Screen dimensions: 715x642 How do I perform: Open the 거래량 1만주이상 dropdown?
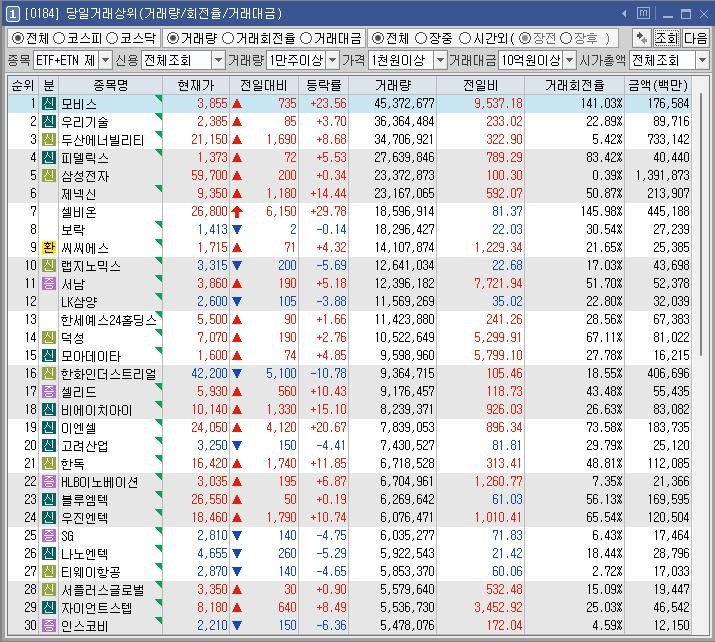(x=333, y=60)
